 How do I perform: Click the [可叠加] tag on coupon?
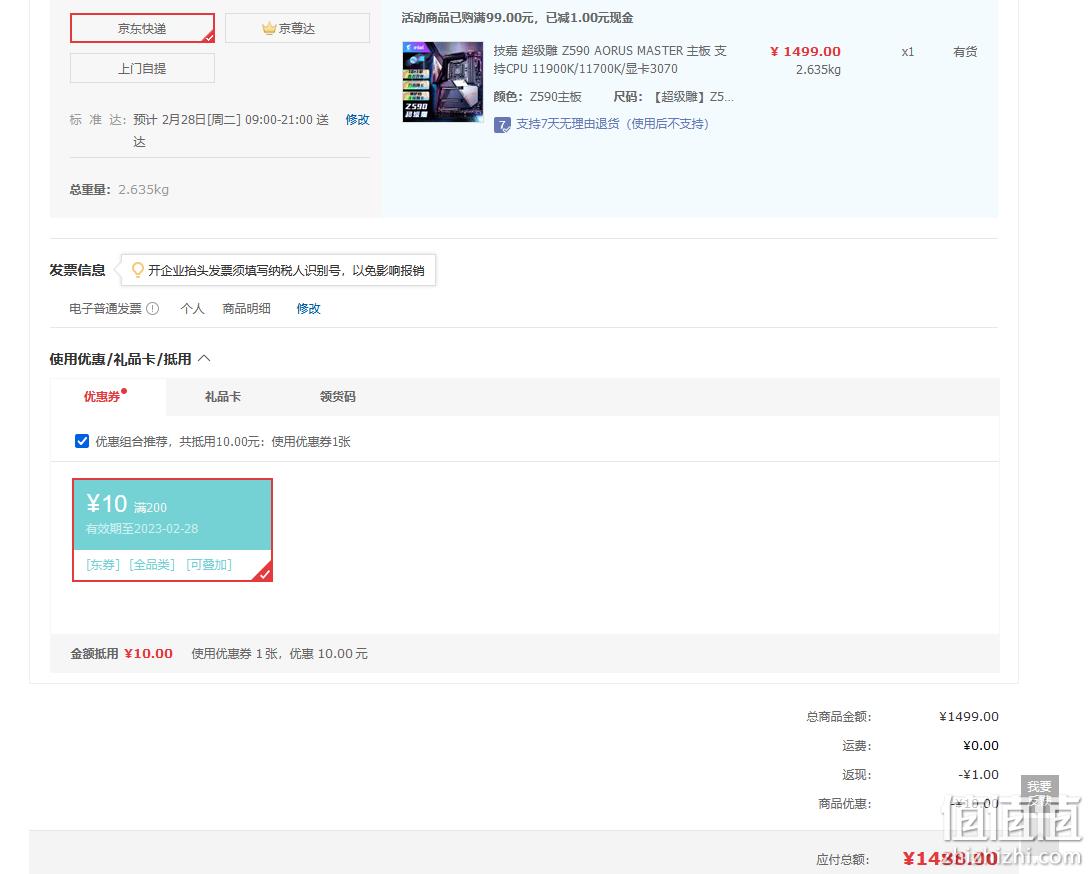209,564
